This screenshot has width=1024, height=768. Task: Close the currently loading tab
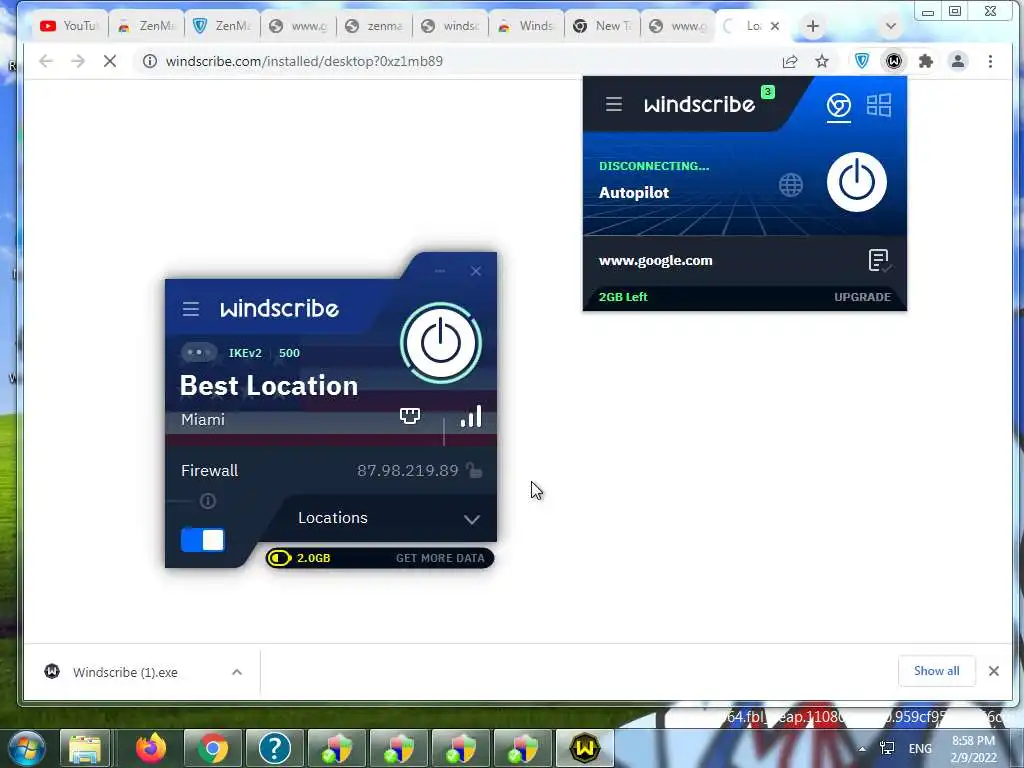pyautogui.click(x=775, y=26)
